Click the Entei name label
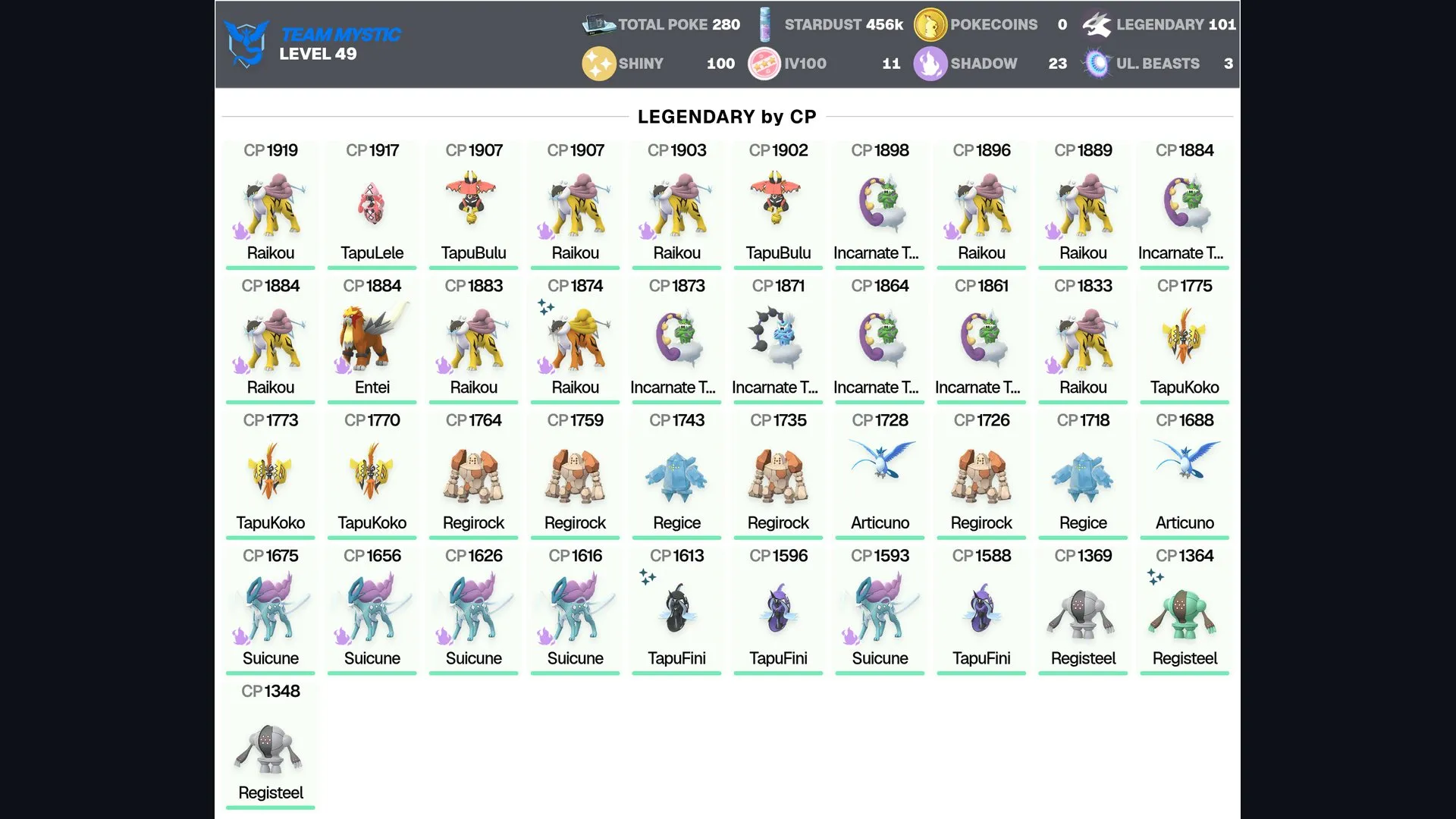The image size is (1456, 819). coord(372,388)
